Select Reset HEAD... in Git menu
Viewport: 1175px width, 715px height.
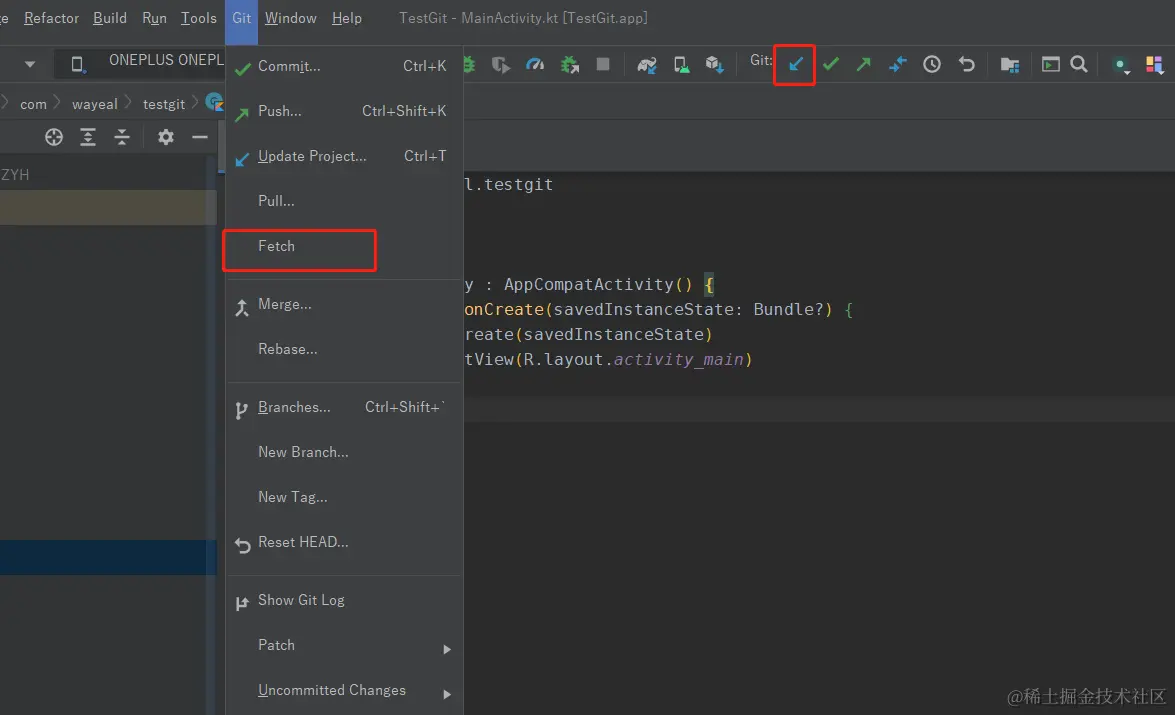click(344, 543)
